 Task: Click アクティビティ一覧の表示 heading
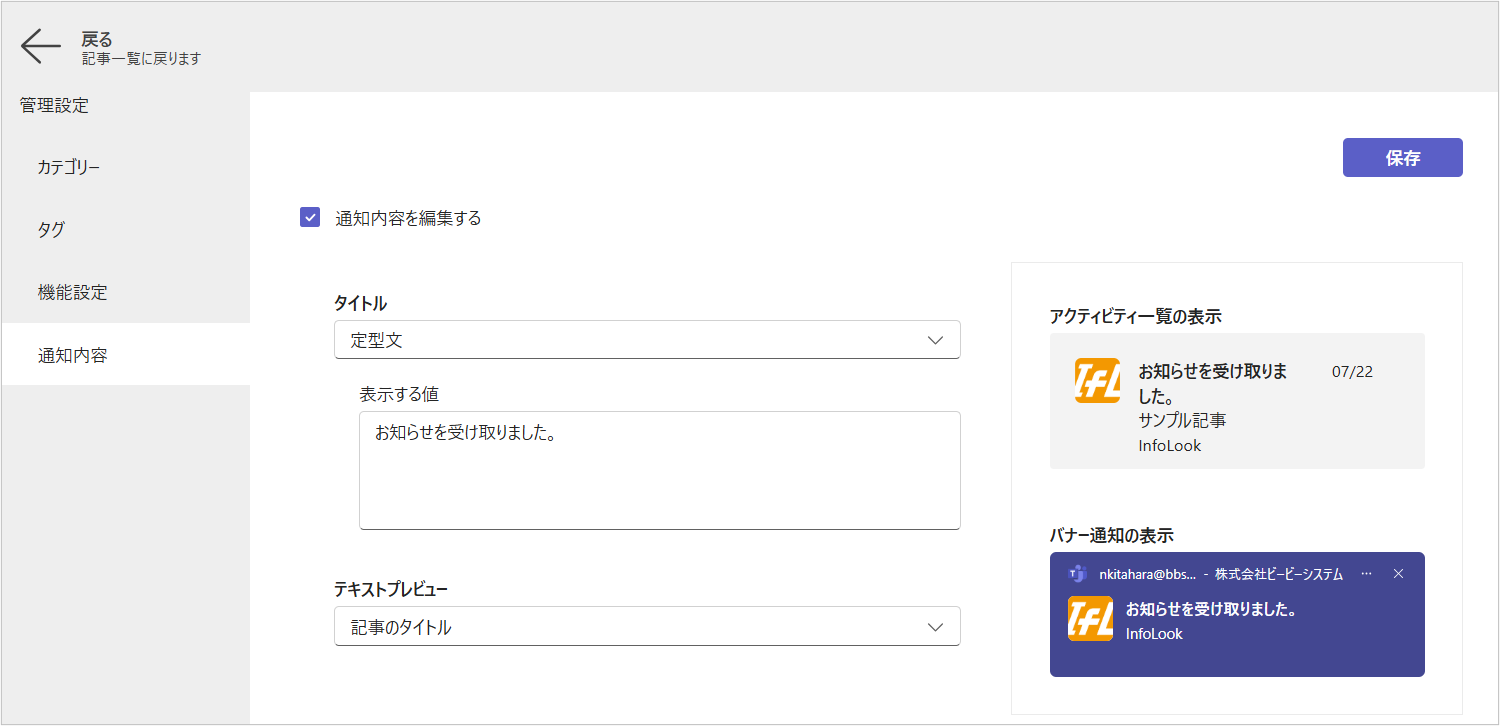click(1136, 316)
